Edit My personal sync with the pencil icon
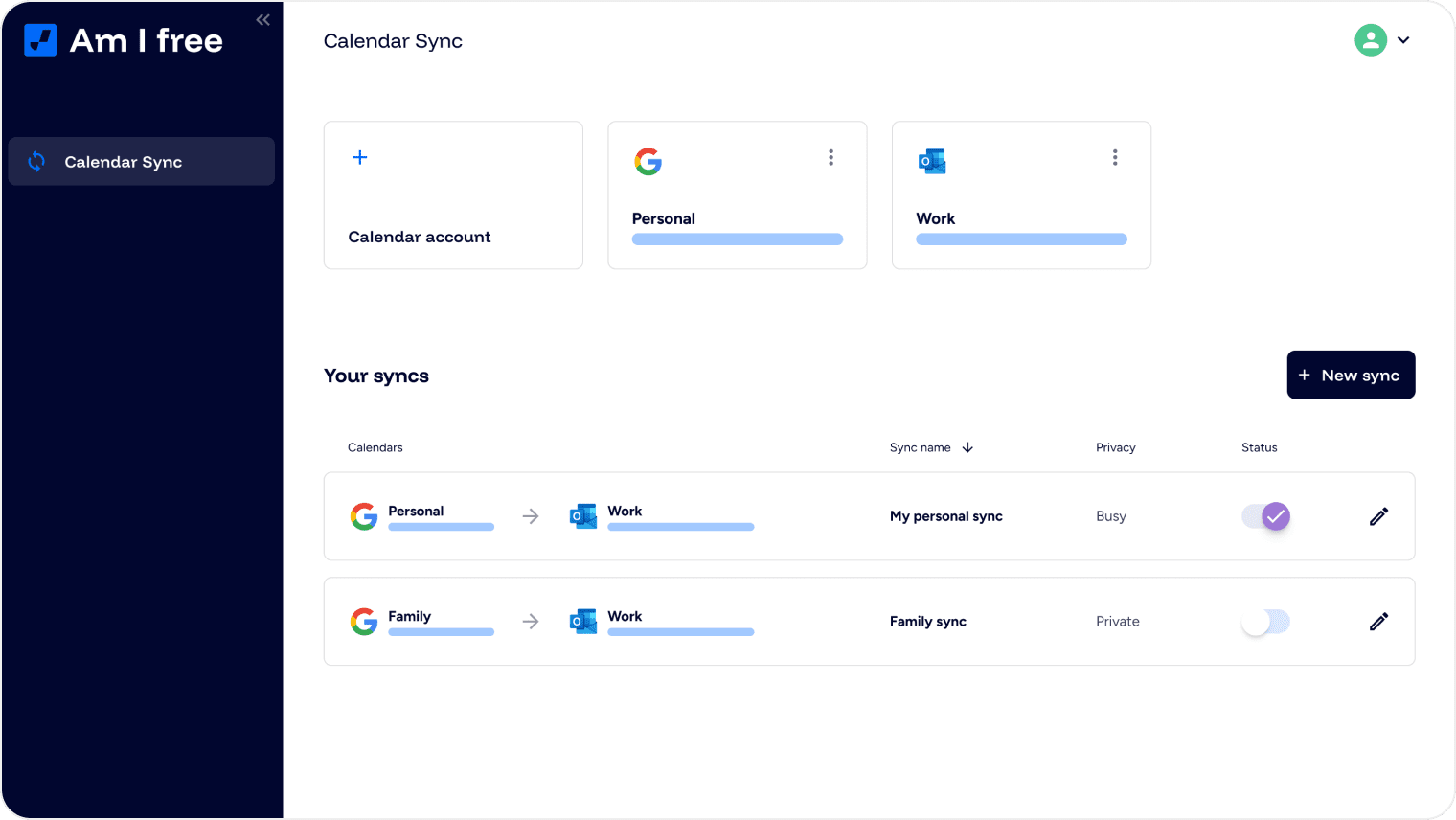 [x=1378, y=515]
